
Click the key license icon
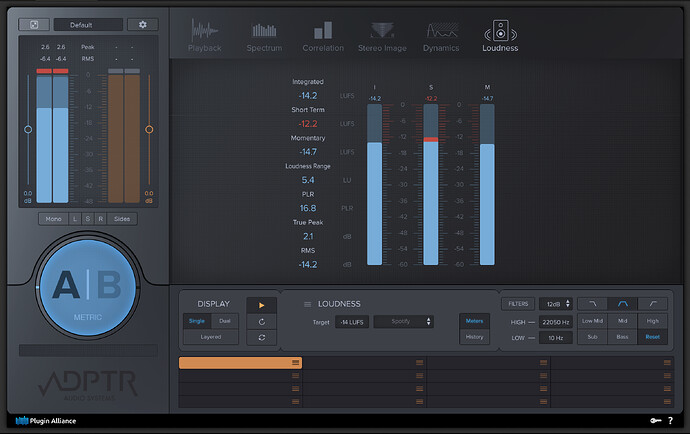coord(656,421)
